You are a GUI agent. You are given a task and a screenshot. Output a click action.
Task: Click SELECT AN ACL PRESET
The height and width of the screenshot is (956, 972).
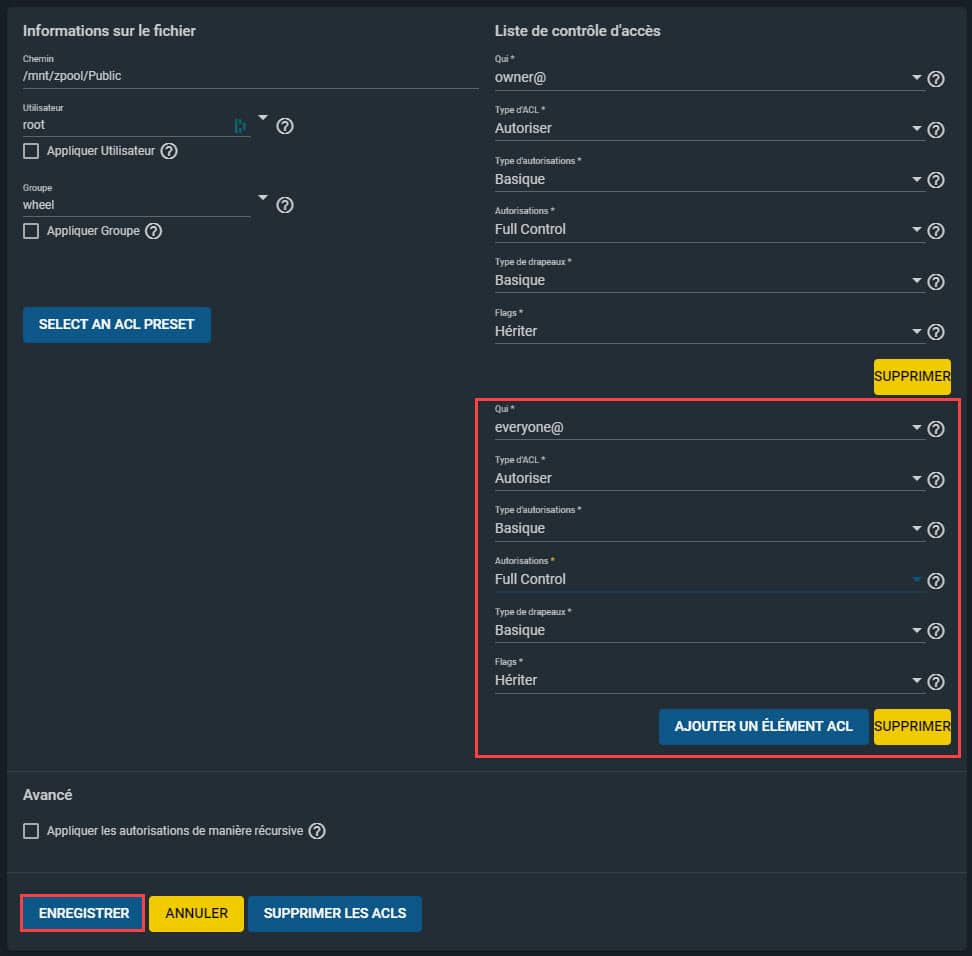(x=117, y=324)
